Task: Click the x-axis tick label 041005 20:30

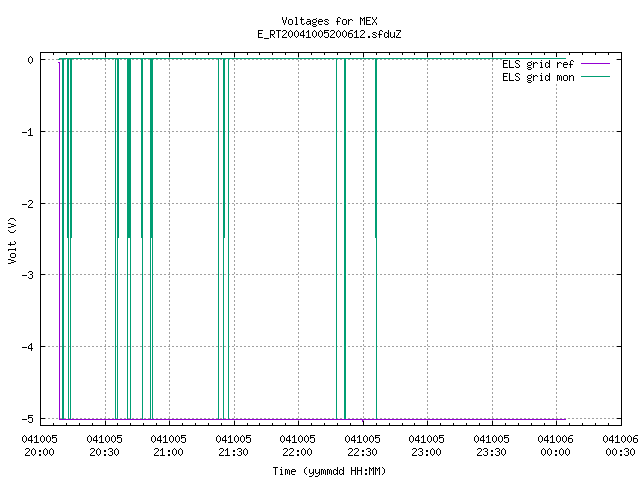Action: click(x=104, y=446)
